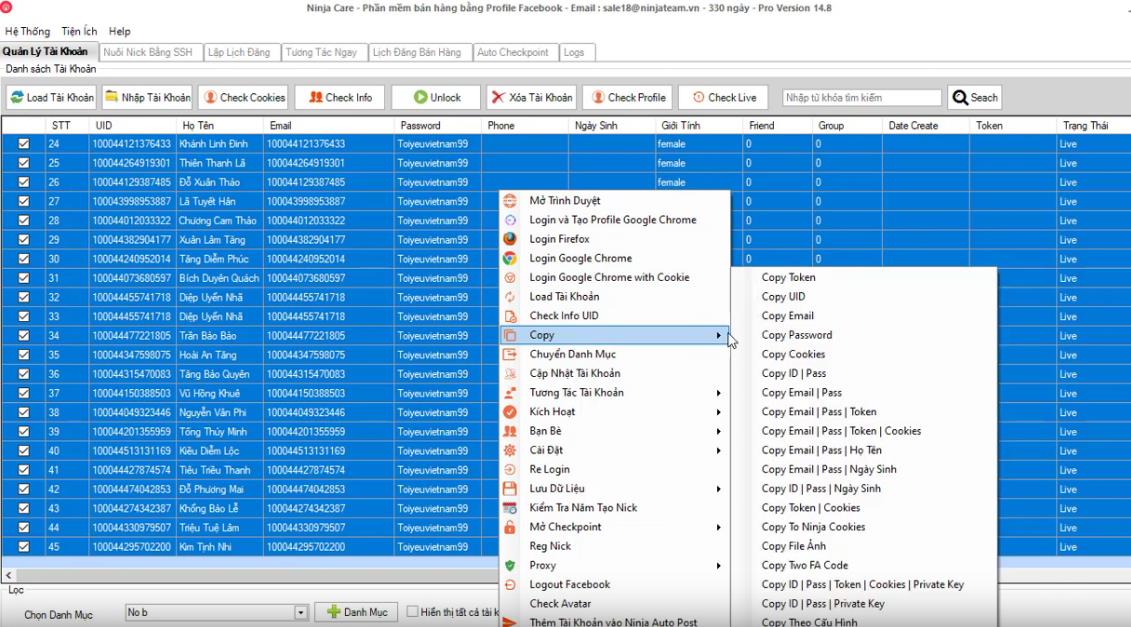1131x627 pixels.
Task: Click Nhập Tài Khoản toolbar button
Action: [147, 97]
